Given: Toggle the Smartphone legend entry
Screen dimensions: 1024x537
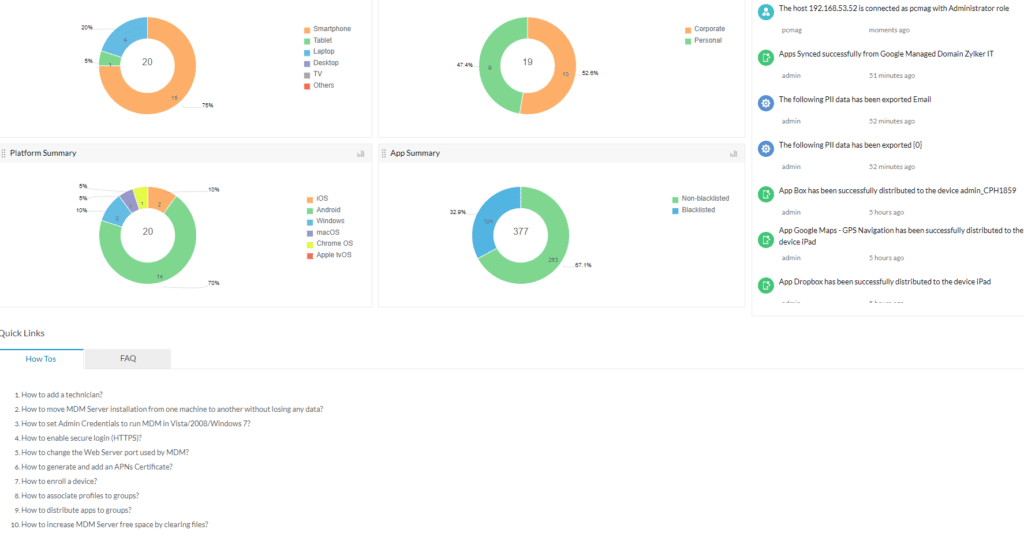Looking at the screenshot, I should [x=331, y=29].
